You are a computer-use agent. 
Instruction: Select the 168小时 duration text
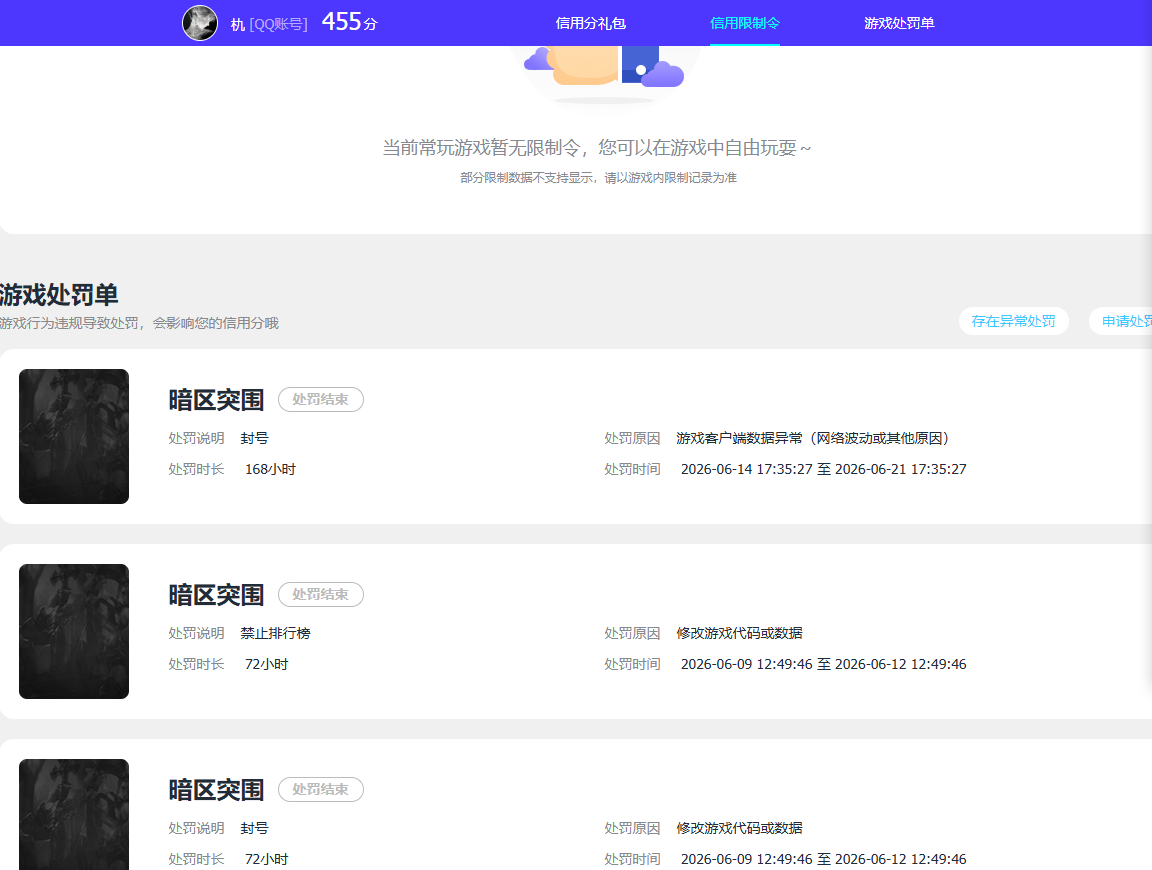pyautogui.click(x=270, y=469)
